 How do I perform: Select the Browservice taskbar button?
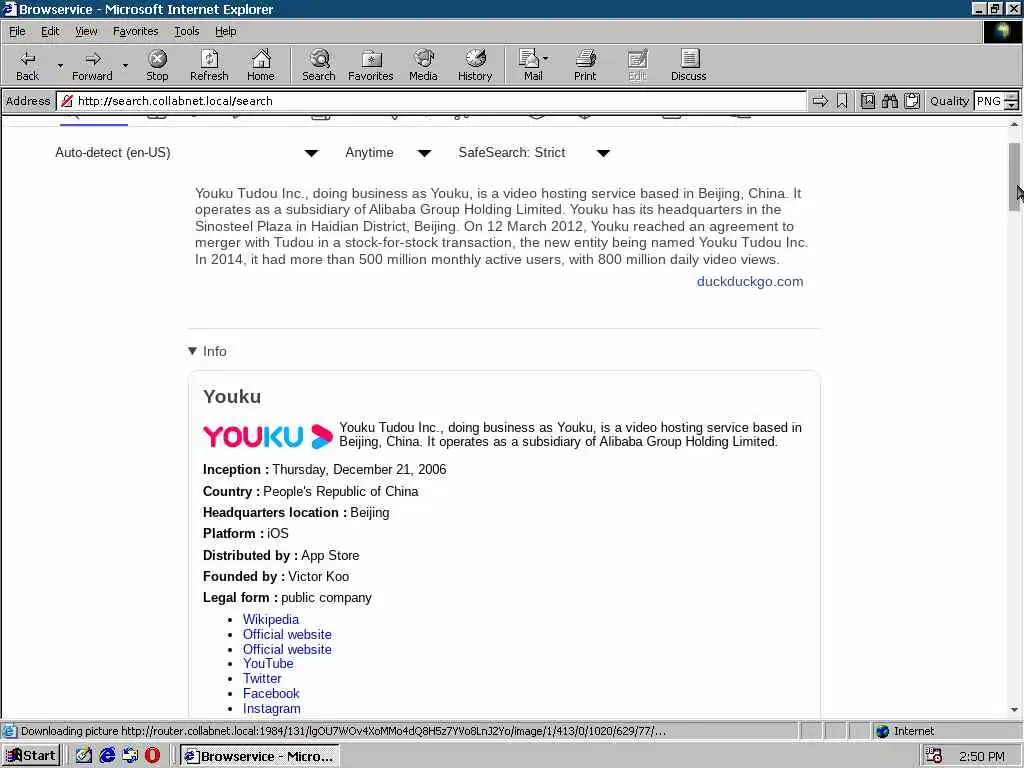click(260, 756)
